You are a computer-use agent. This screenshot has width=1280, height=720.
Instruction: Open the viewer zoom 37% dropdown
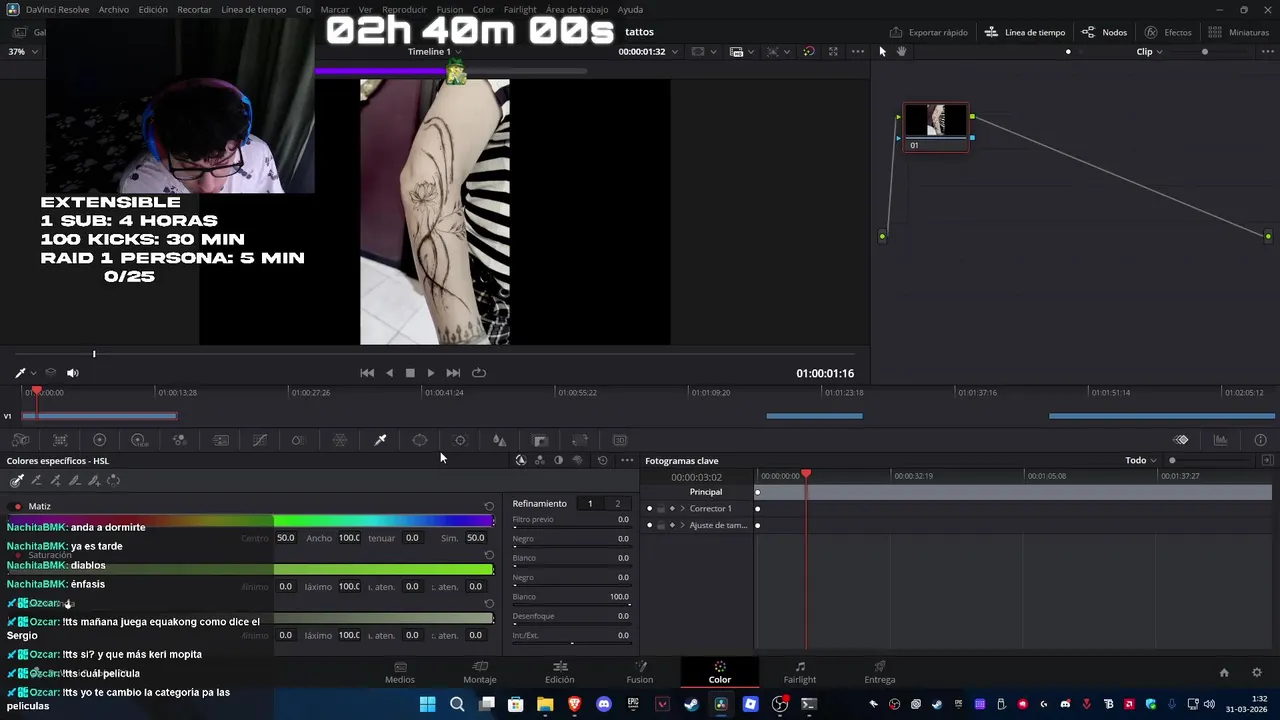pyautogui.click(x=22, y=51)
